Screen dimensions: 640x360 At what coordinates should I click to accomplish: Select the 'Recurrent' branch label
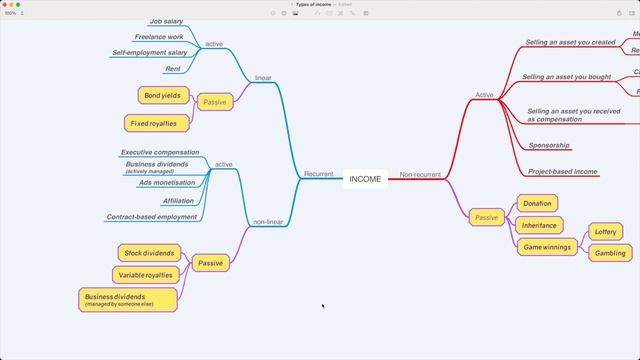(x=318, y=173)
